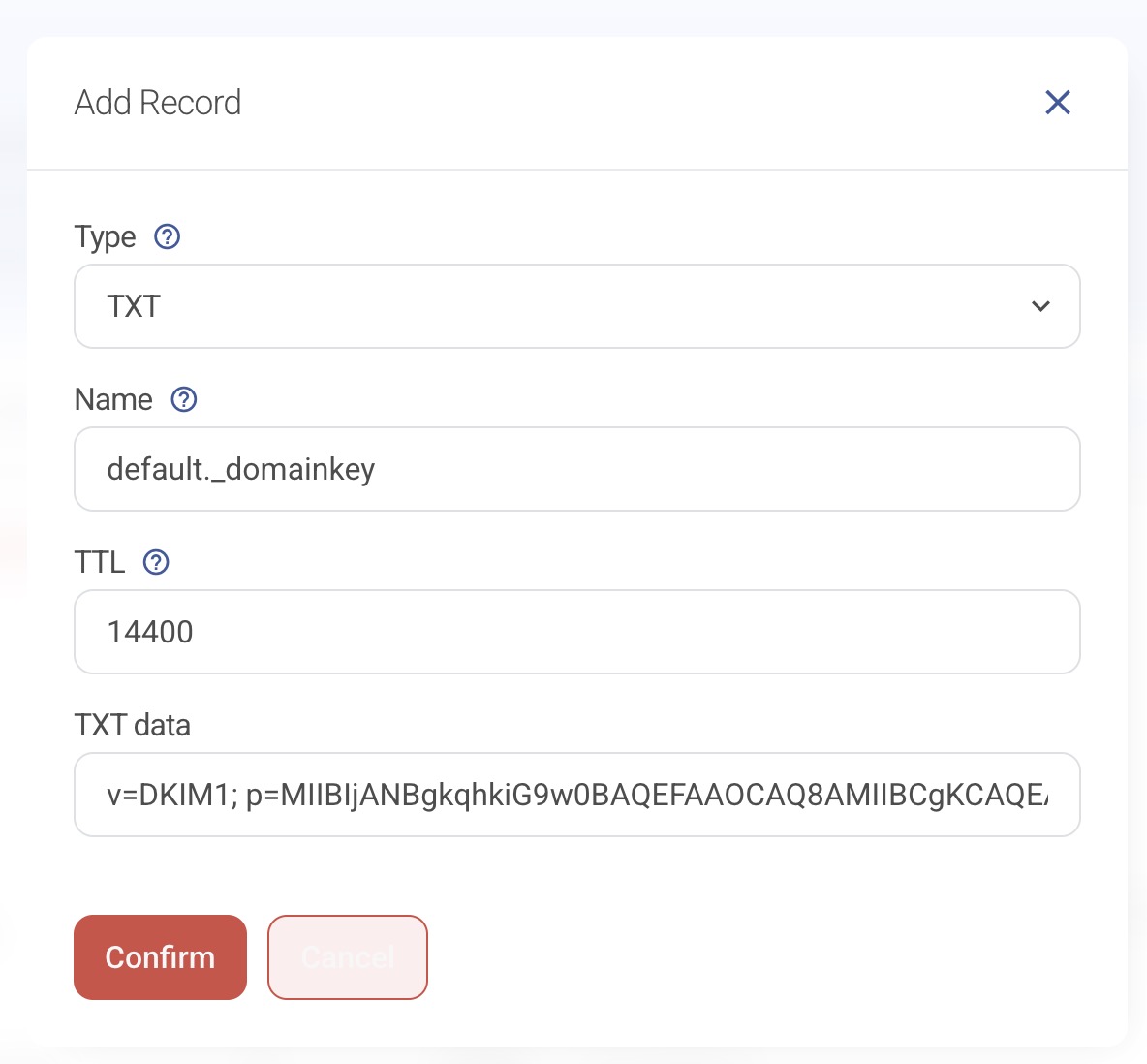Viewport: 1147px width, 1064px height.
Task: Click the 14400 value in TTL
Action: [x=150, y=632]
